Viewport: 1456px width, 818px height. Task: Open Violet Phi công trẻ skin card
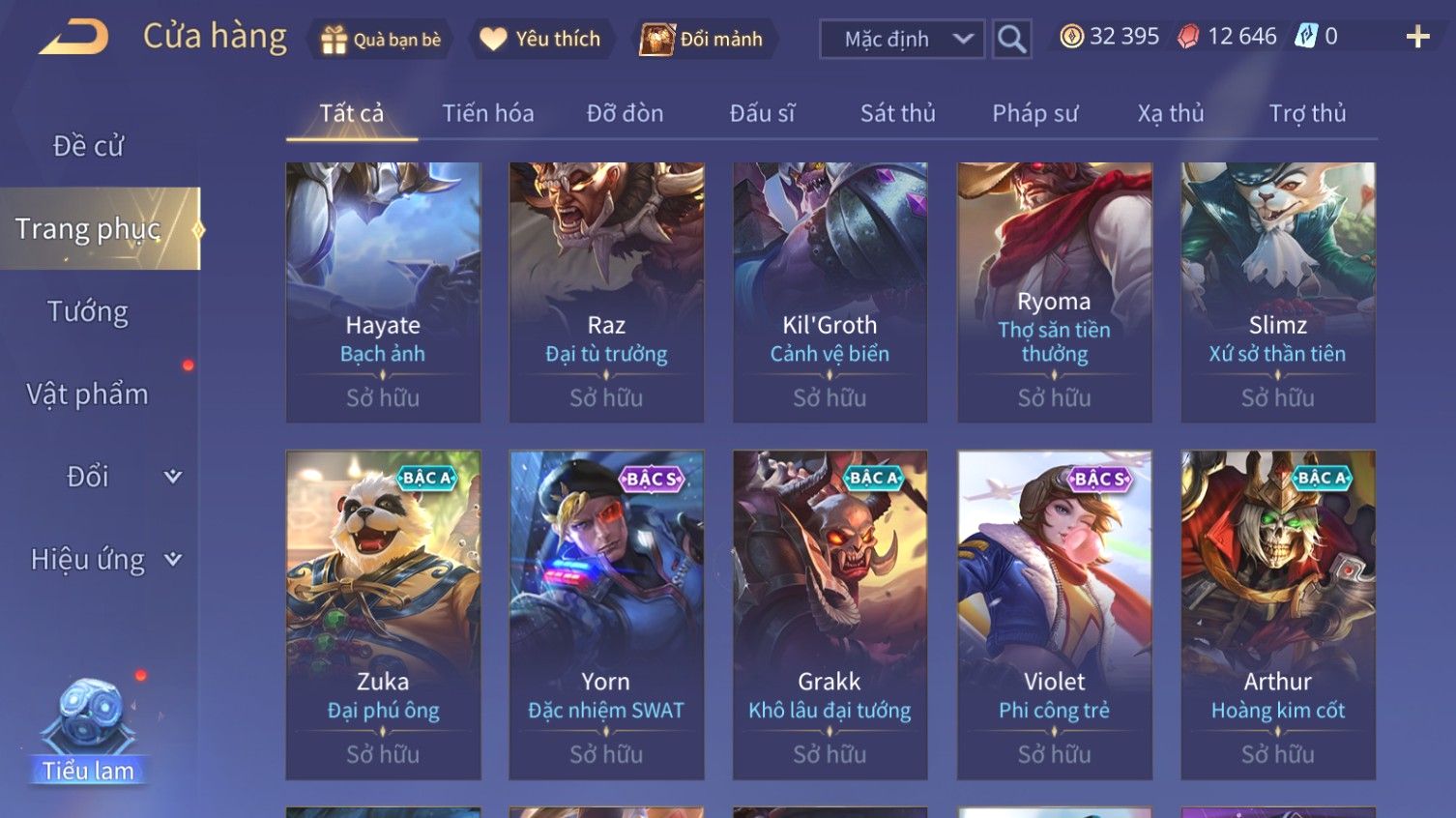(1054, 615)
